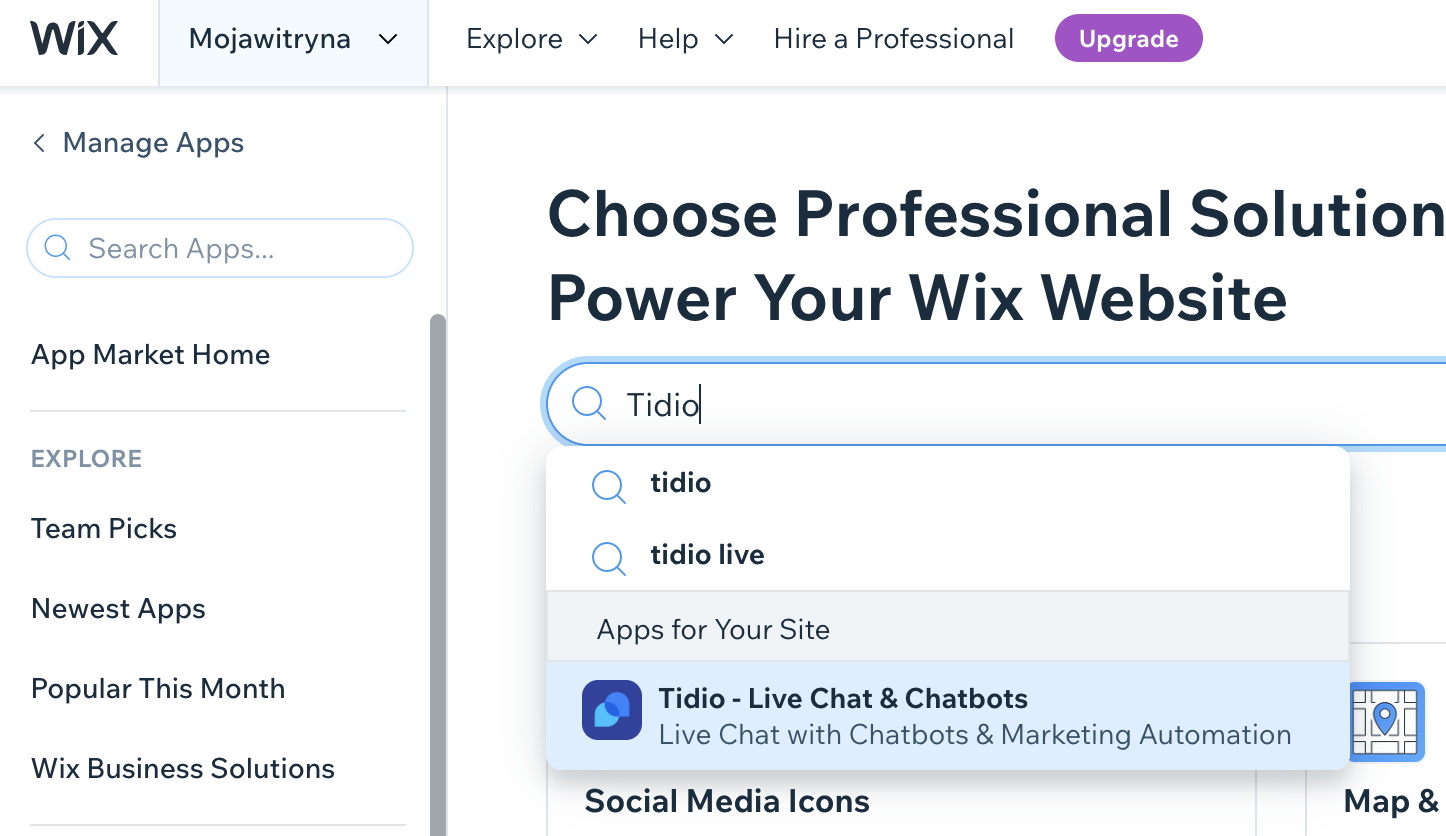Click the search icon beside "tidio live" suggestion

click(609, 558)
